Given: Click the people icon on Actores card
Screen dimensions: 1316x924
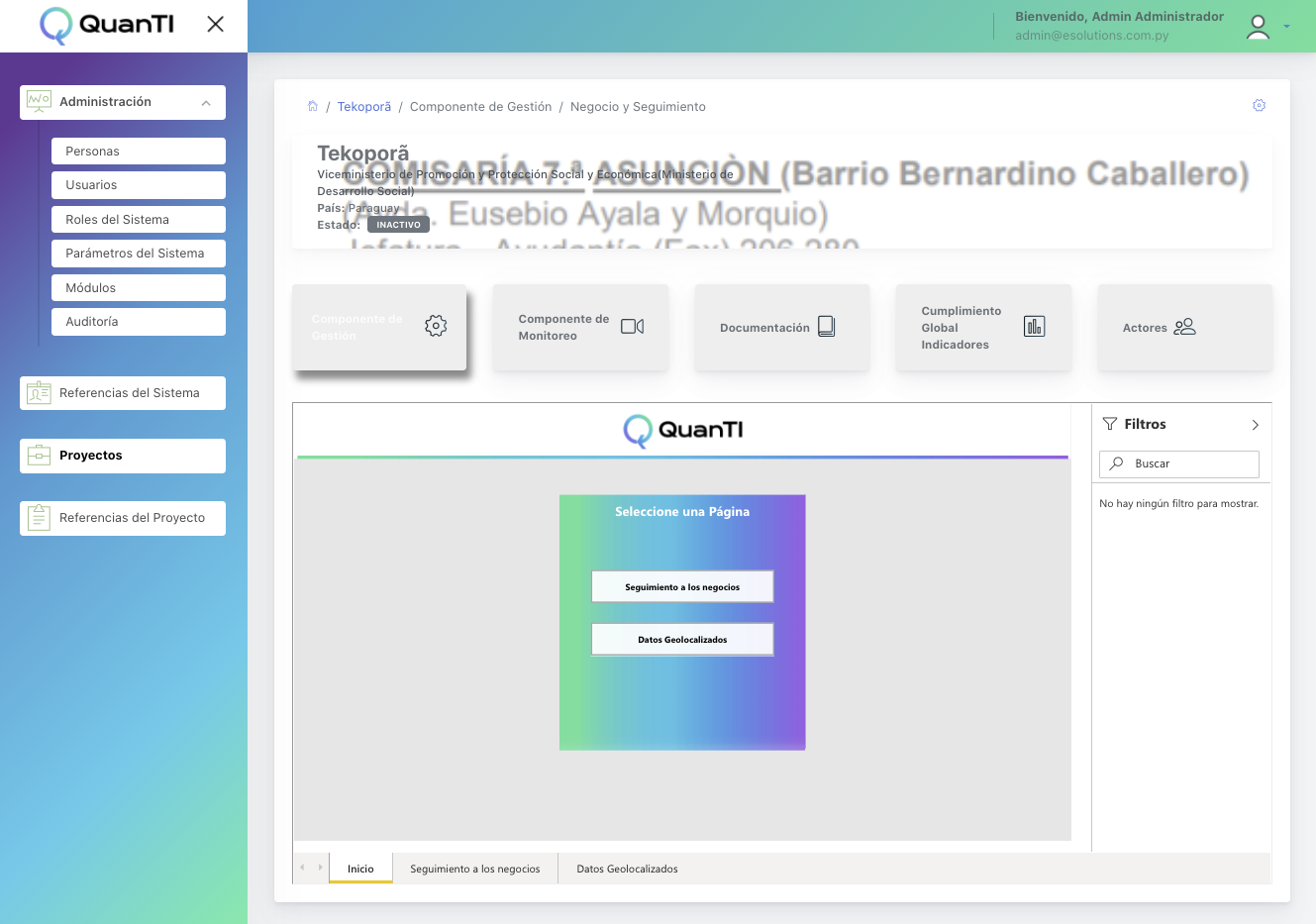Looking at the screenshot, I should [x=1185, y=327].
